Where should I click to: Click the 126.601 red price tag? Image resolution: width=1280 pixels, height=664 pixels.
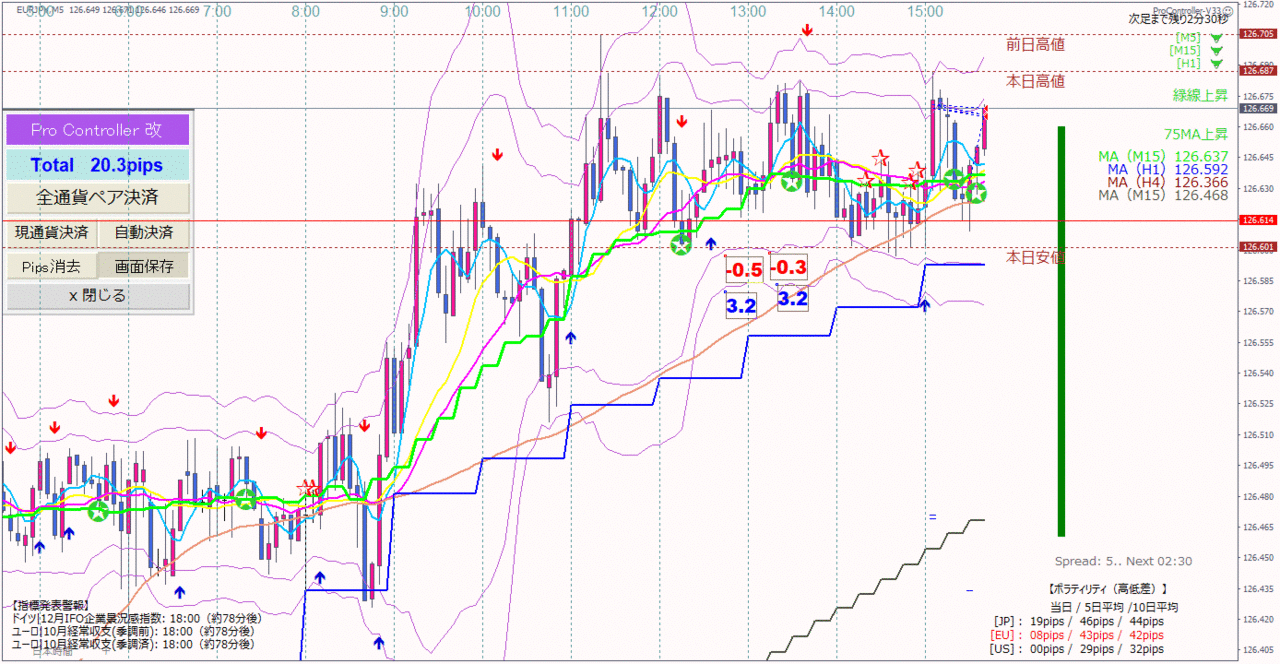click(x=1257, y=247)
